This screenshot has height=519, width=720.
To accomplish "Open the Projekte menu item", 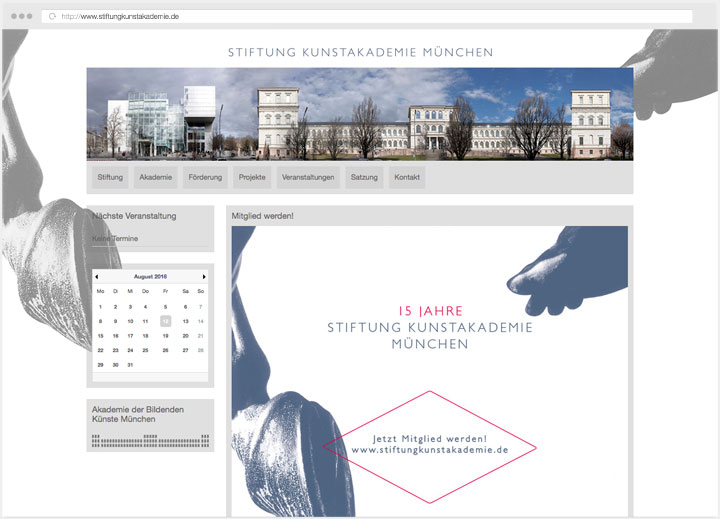I will 252,177.
